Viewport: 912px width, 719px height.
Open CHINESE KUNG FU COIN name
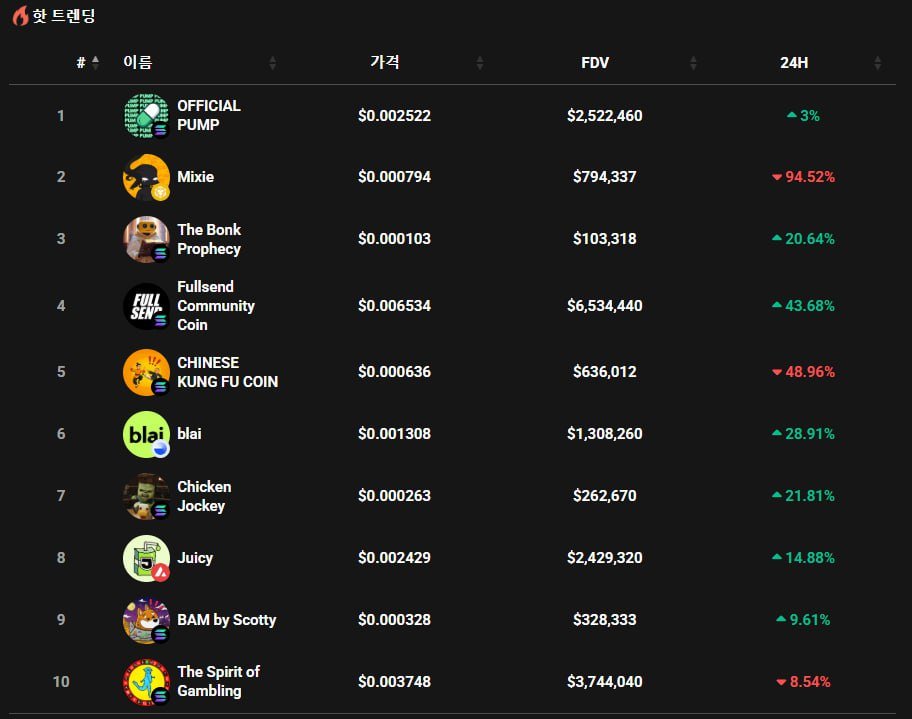(x=227, y=372)
